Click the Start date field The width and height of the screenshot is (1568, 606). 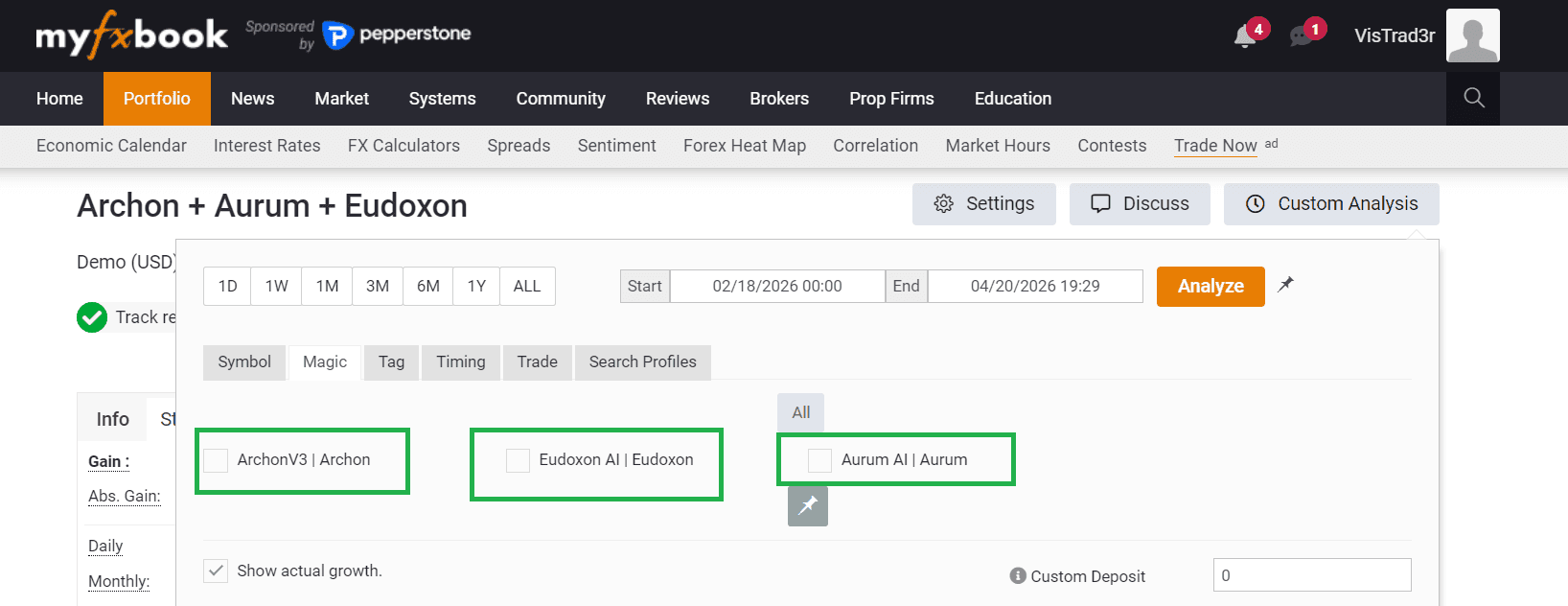click(777, 287)
